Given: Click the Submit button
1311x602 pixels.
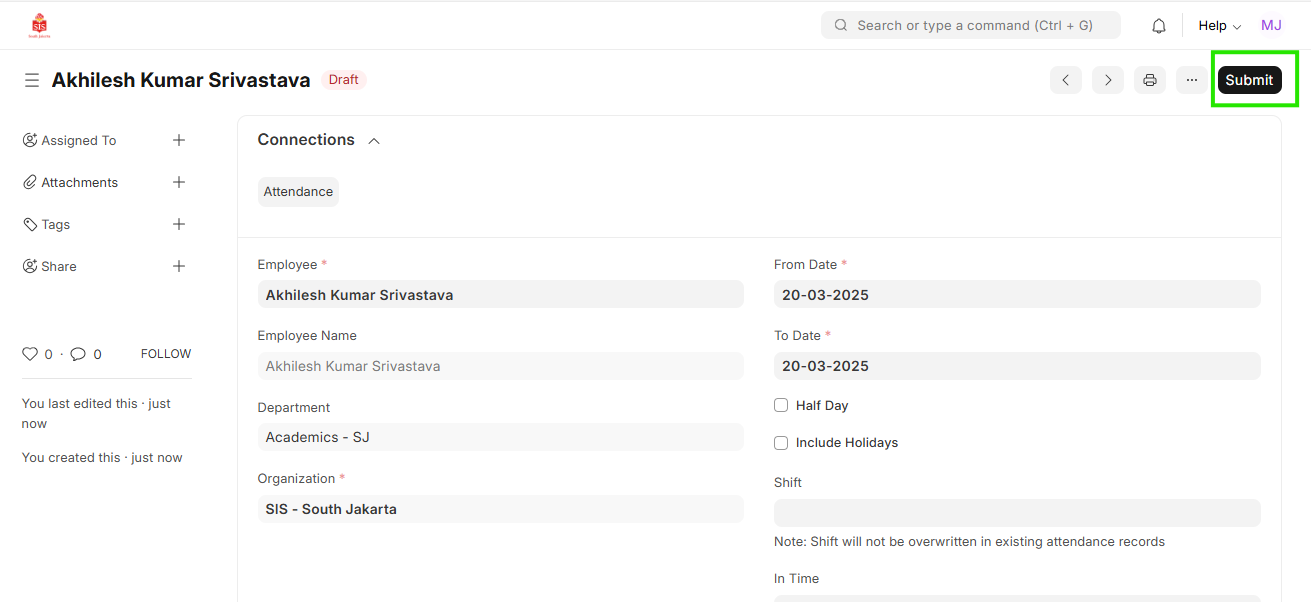Looking at the screenshot, I should click(x=1249, y=80).
